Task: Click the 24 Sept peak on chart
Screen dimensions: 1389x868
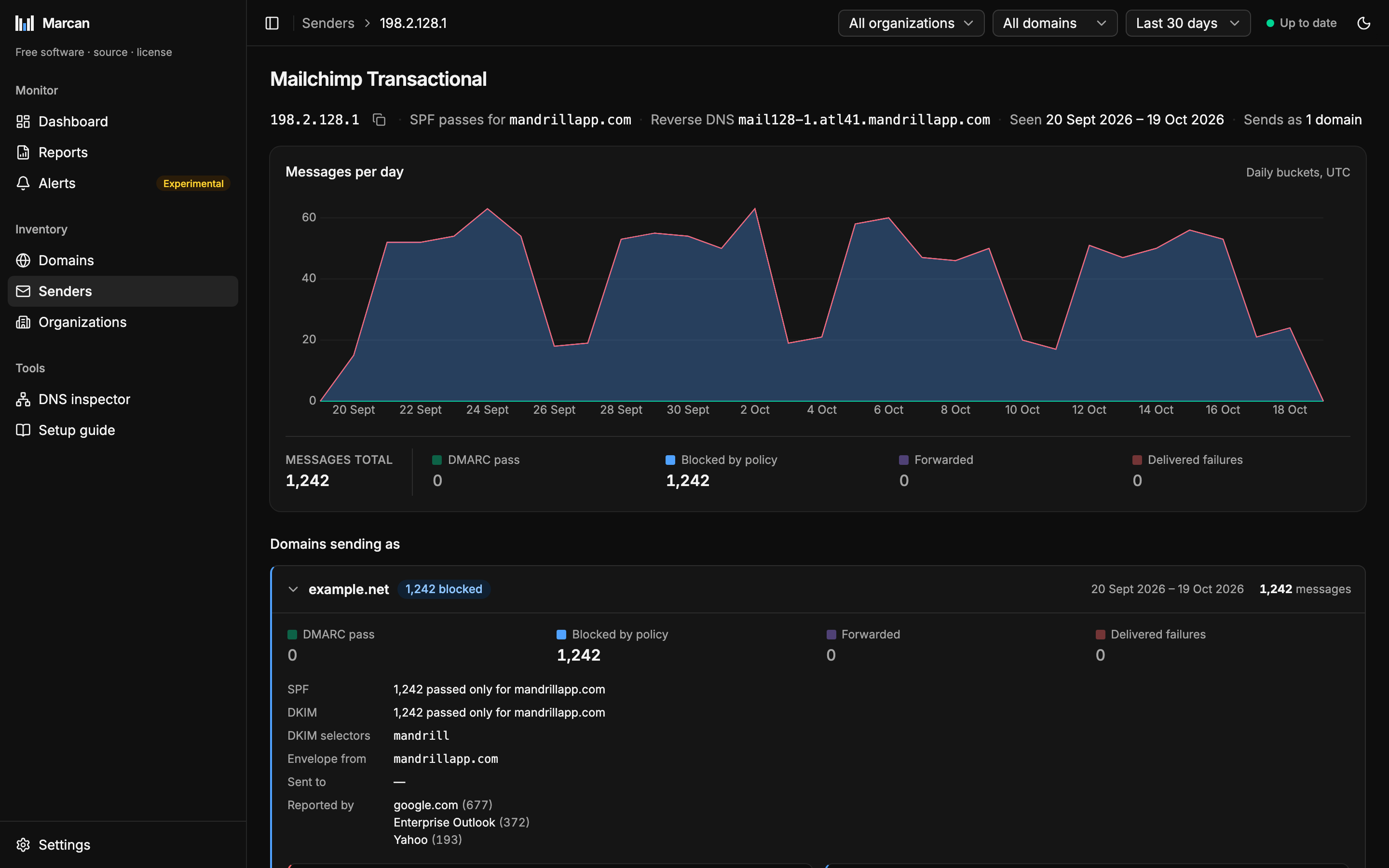Action: tap(487, 209)
